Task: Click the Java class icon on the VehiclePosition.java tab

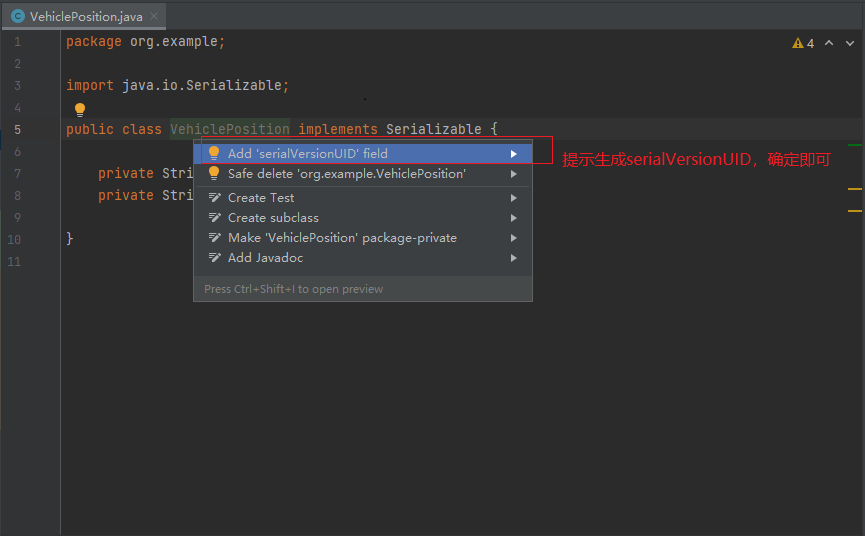Action: click(x=18, y=17)
